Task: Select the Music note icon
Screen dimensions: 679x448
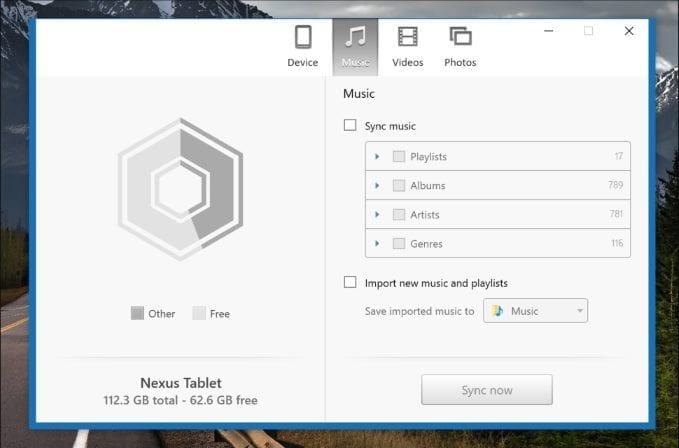Action: coord(355,39)
